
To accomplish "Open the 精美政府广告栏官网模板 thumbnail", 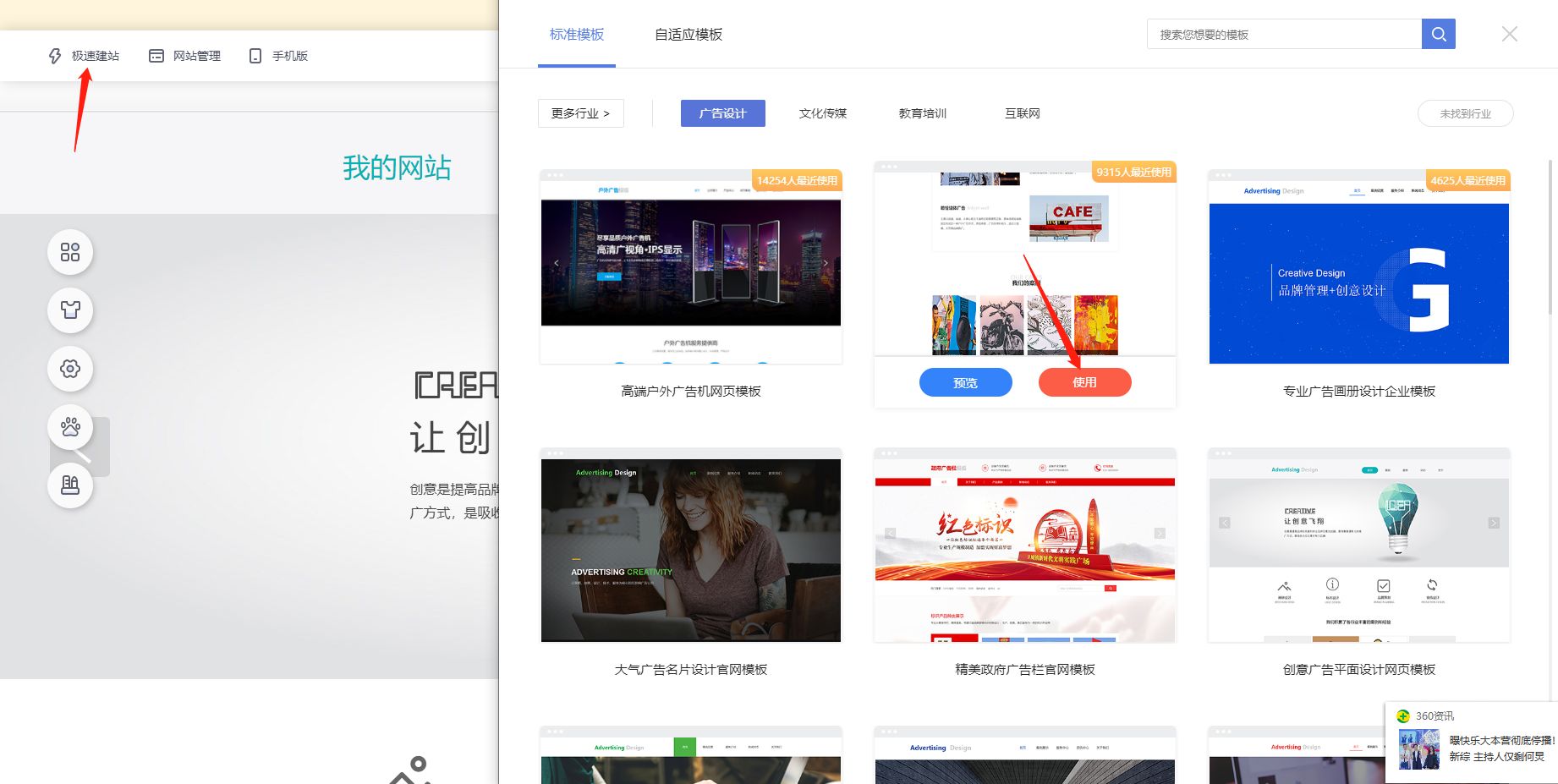I will click(x=1025, y=546).
